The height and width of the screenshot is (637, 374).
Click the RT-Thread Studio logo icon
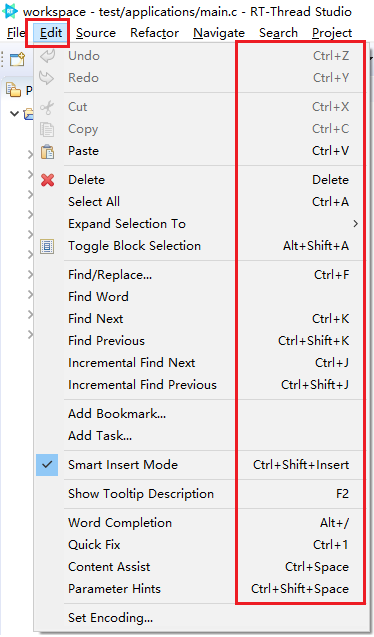coord(10,11)
